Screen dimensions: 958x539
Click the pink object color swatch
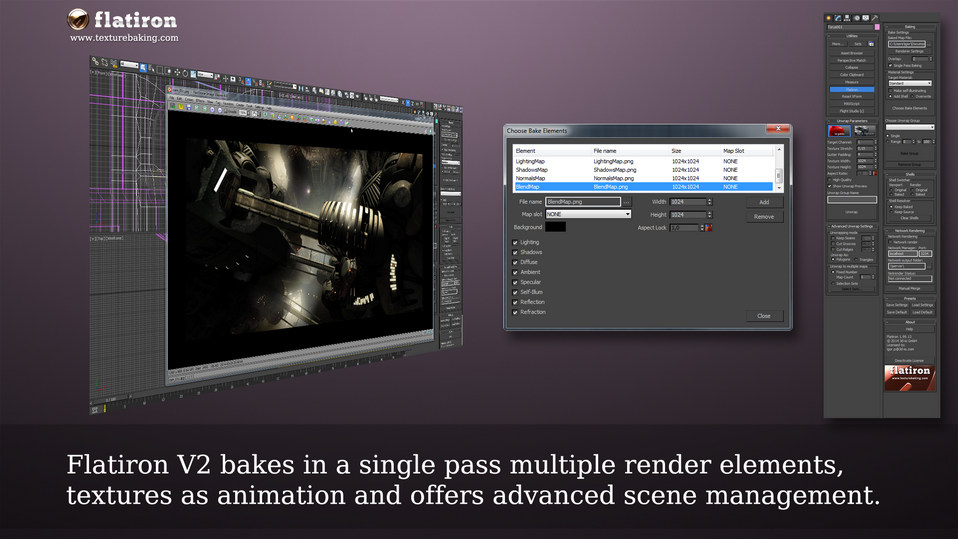pos(877,28)
